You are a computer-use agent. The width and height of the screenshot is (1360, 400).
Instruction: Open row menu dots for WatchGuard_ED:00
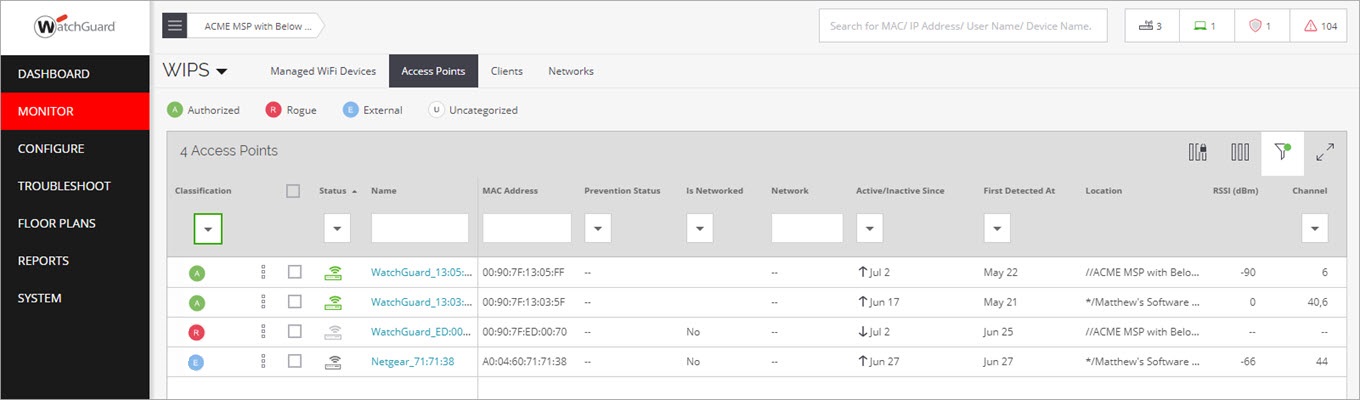coord(263,331)
